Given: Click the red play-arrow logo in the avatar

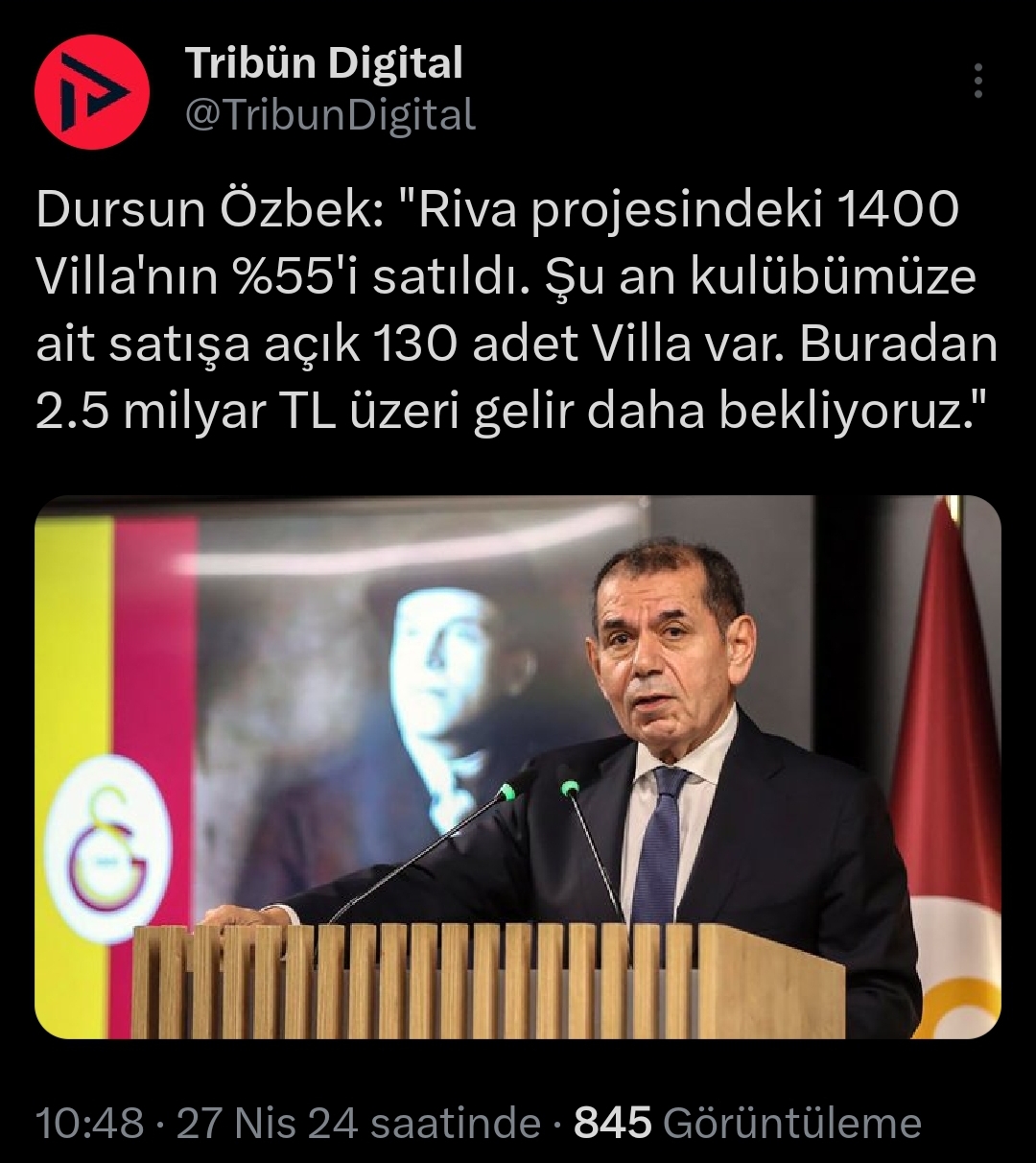Looking at the screenshot, I should (92, 93).
